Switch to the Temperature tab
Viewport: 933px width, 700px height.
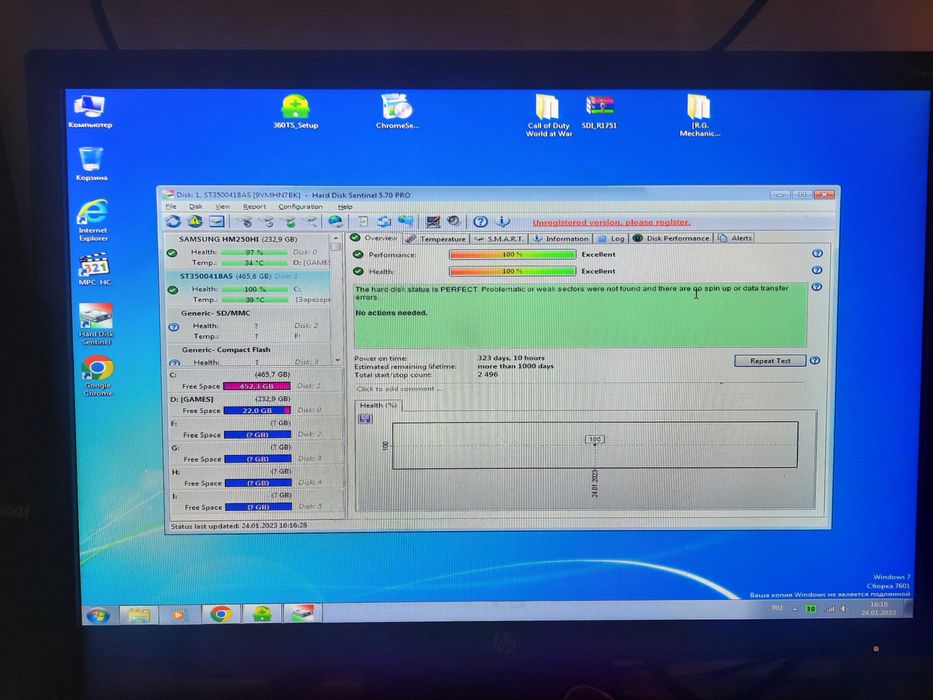point(436,239)
